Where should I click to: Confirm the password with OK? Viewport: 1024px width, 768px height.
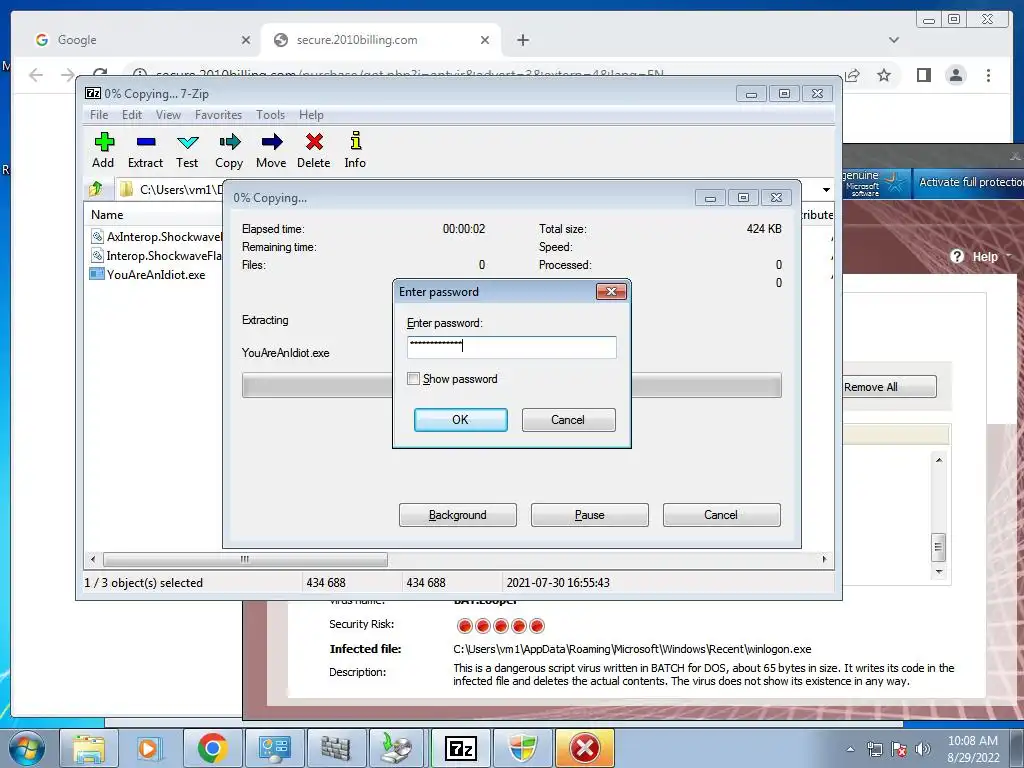460,420
